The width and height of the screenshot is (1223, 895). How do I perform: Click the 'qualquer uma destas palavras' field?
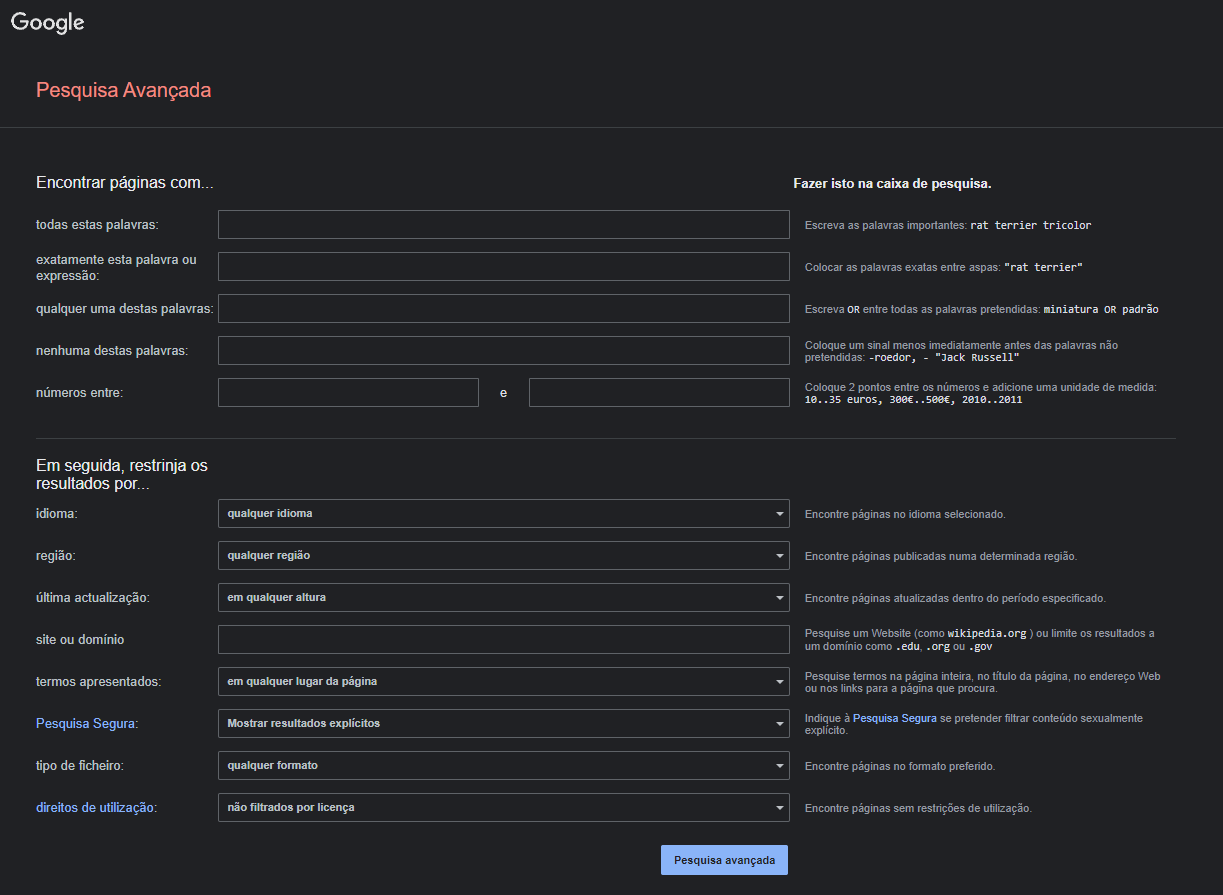tap(504, 309)
